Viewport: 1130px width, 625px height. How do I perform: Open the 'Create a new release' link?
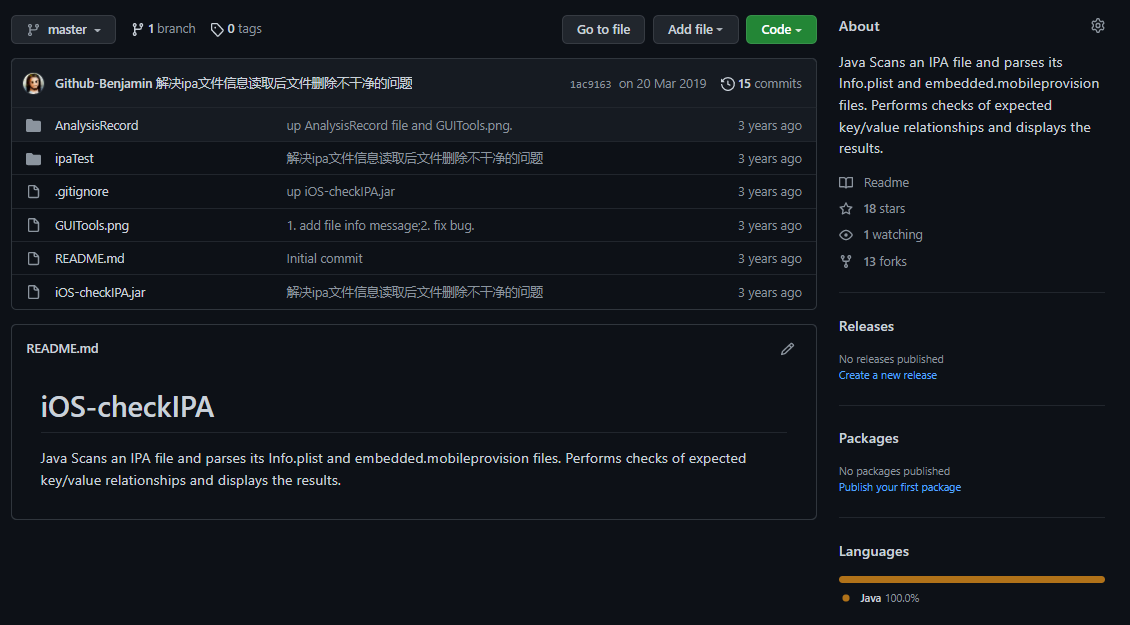pyautogui.click(x=888, y=375)
